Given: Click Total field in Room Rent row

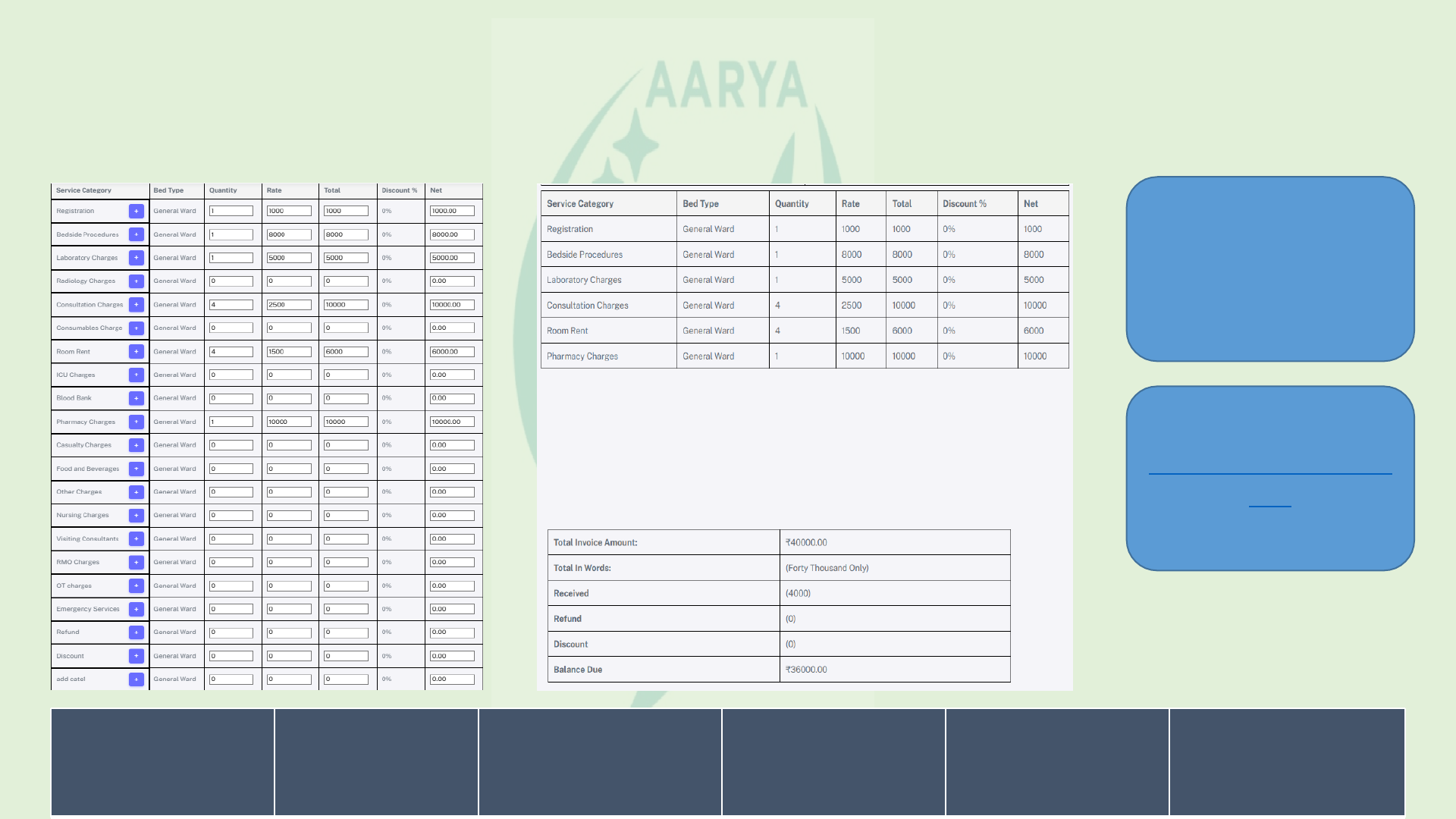Looking at the screenshot, I should pyautogui.click(x=347, y=352).
